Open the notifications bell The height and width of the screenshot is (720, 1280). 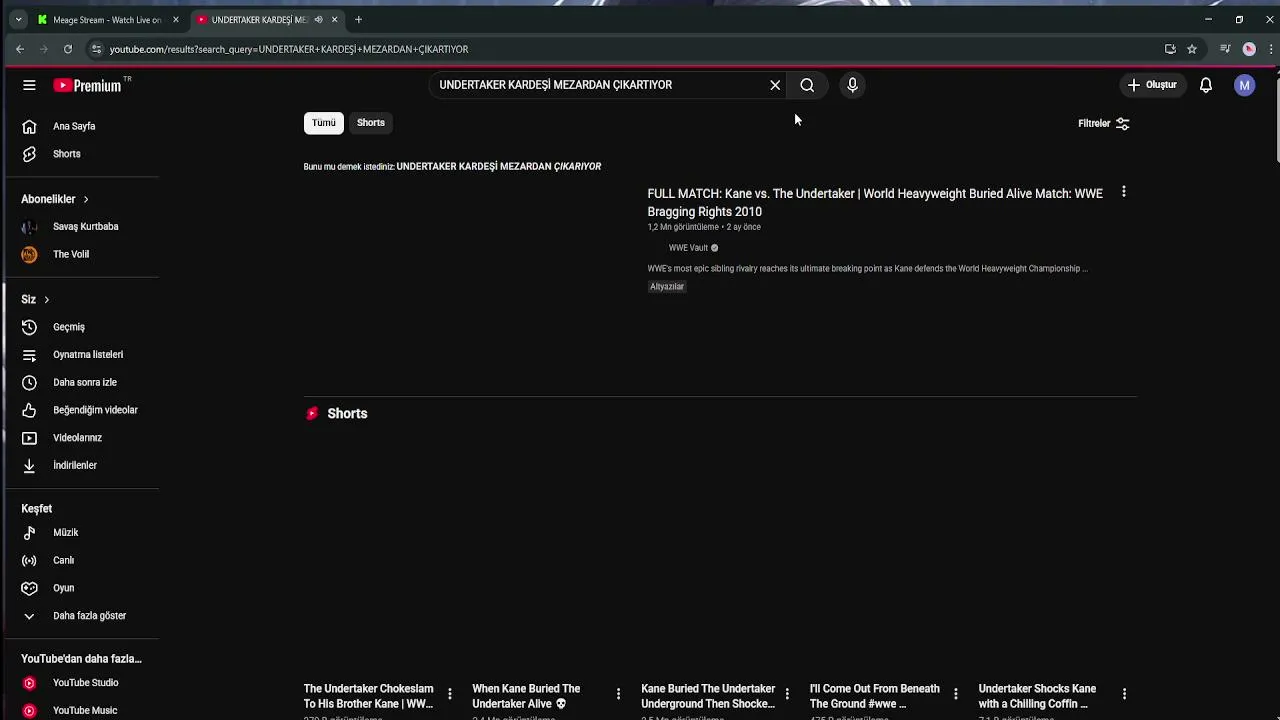click(1206, 85)
